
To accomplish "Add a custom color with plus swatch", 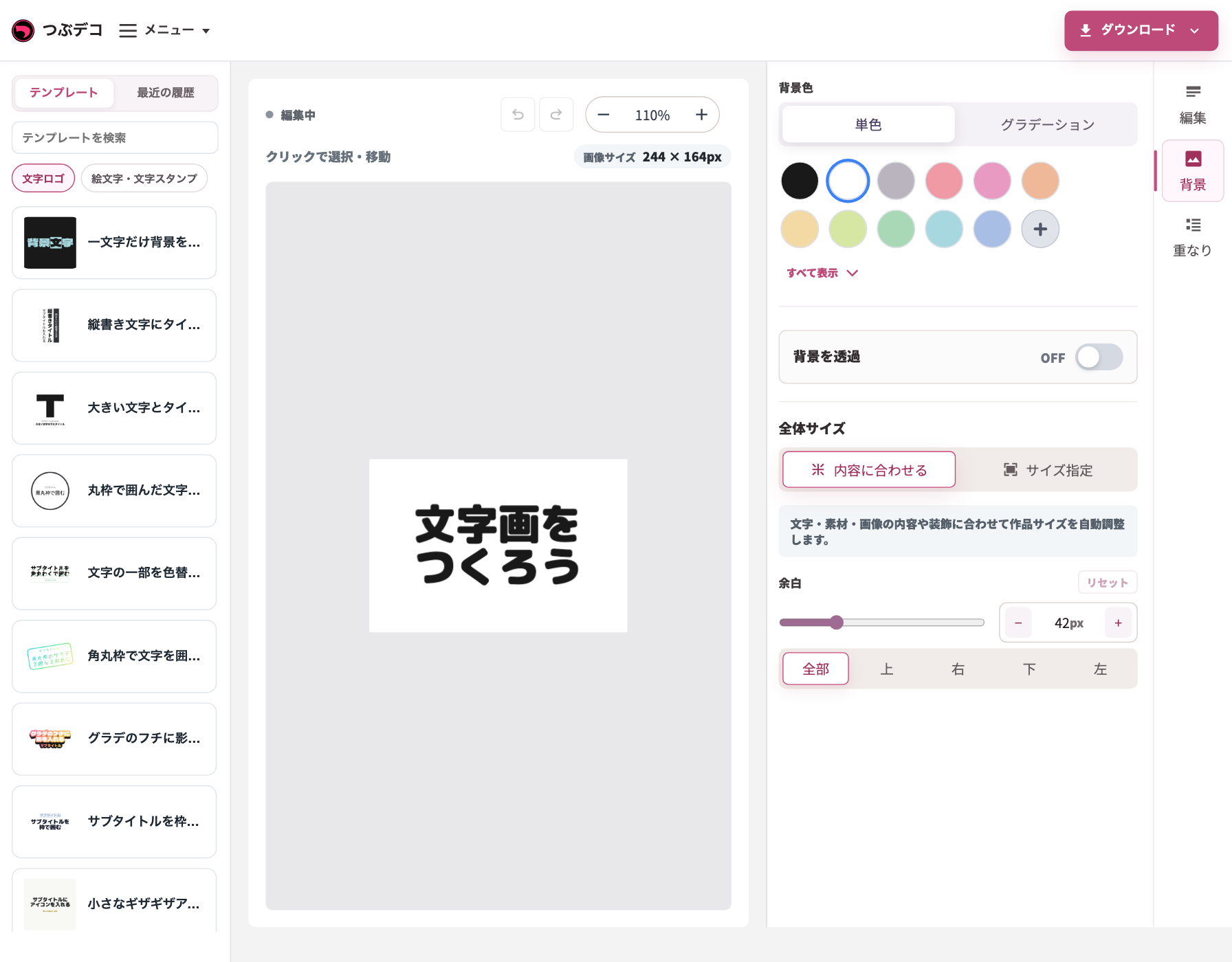I will (x=1040, y=229).
